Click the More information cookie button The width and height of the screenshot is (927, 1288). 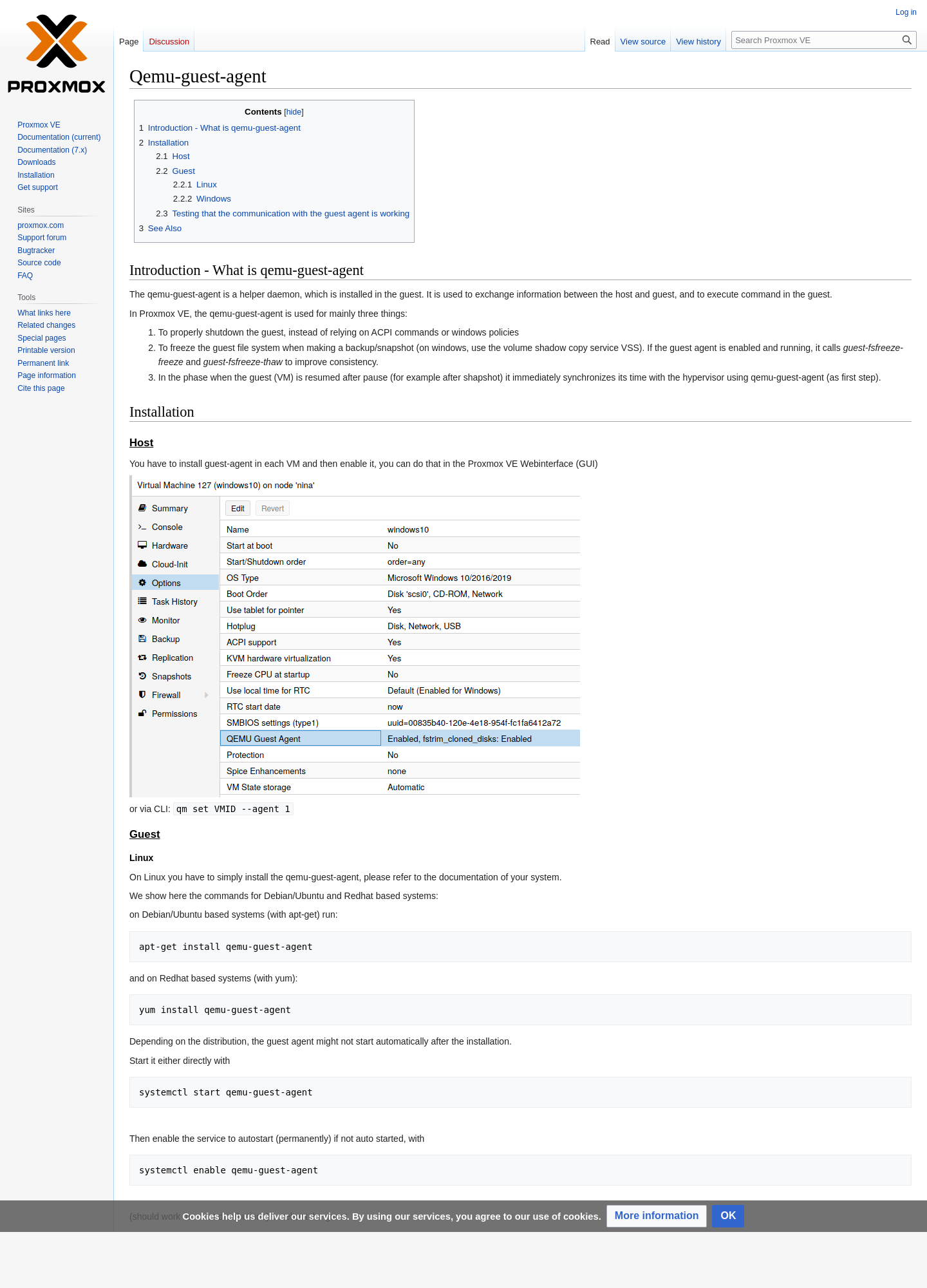pos(657,1216)
